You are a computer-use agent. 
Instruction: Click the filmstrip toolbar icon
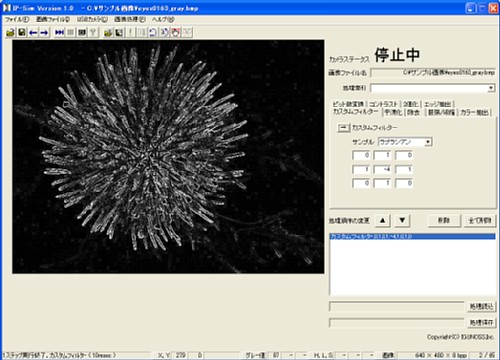click(82, 32)
